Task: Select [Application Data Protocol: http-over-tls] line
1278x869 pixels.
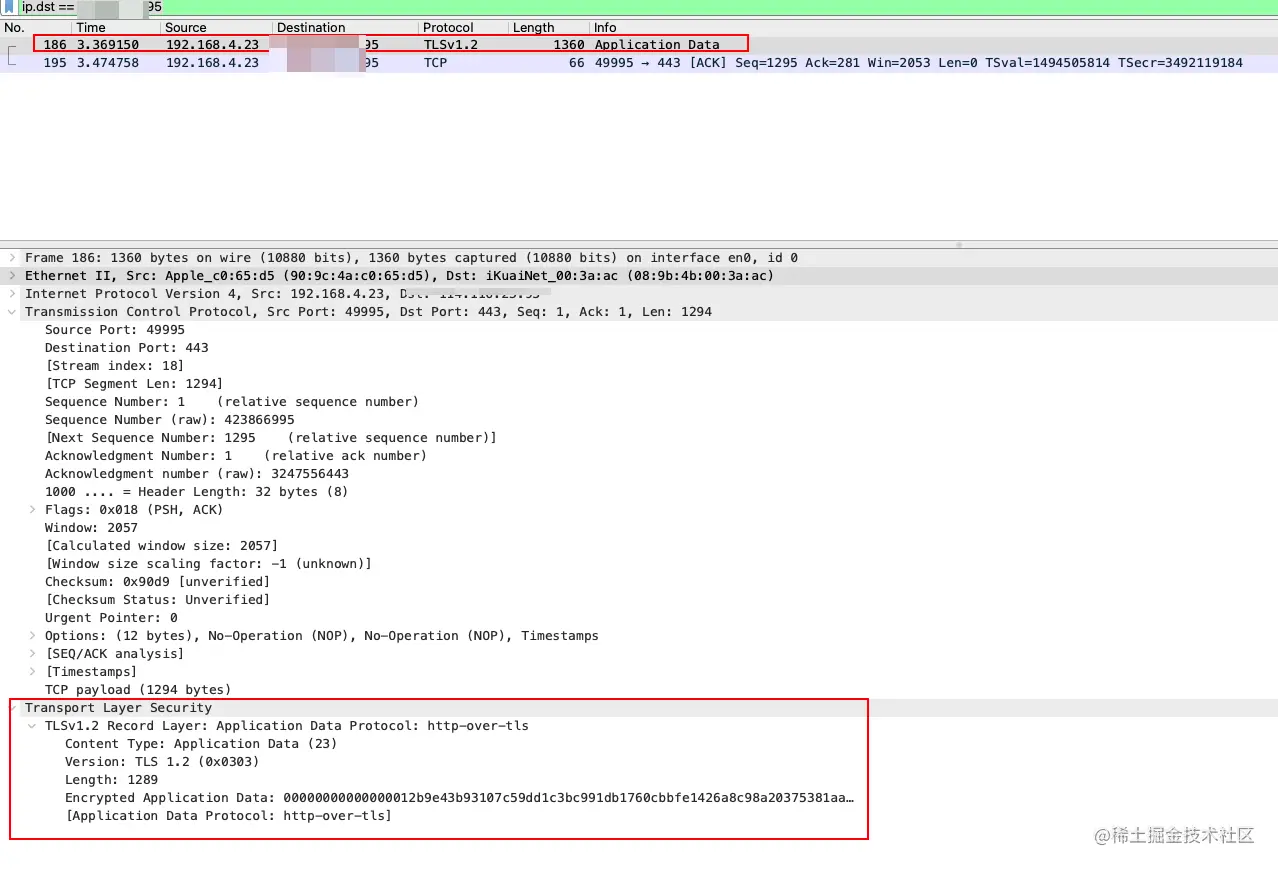Action: pos(228,816)
